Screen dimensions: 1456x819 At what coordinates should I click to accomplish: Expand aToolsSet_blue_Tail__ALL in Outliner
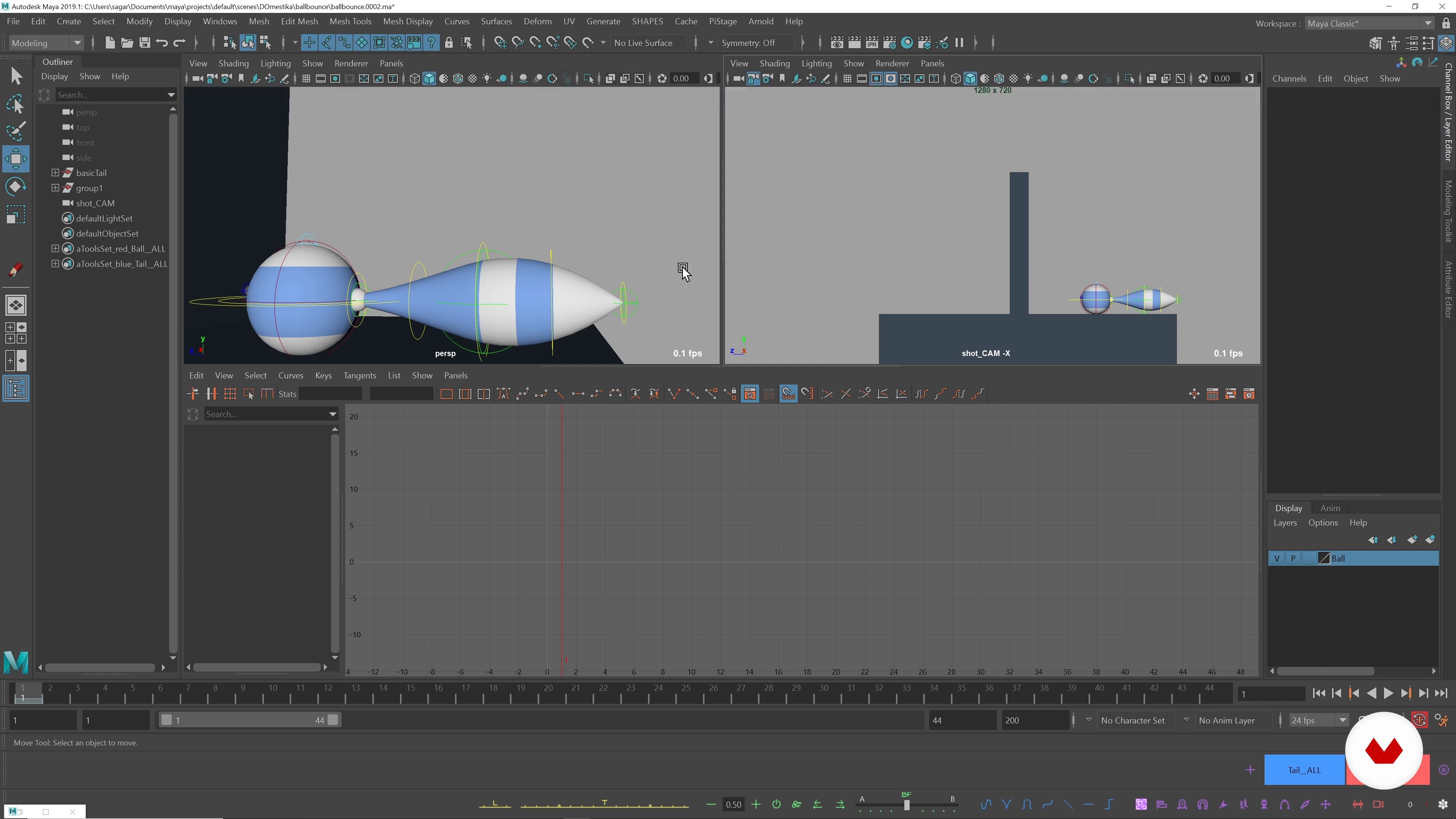coord(55,264)
